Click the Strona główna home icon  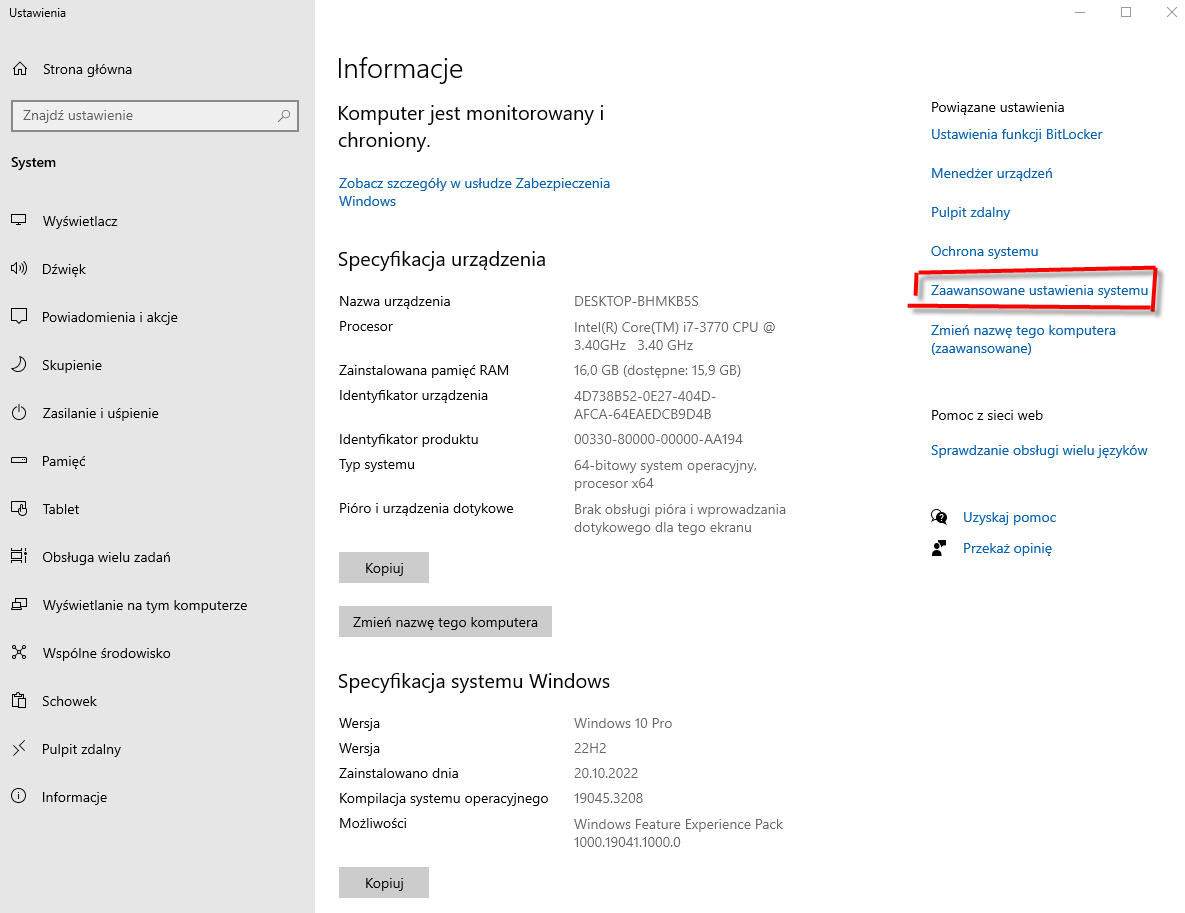coord(19,69)
